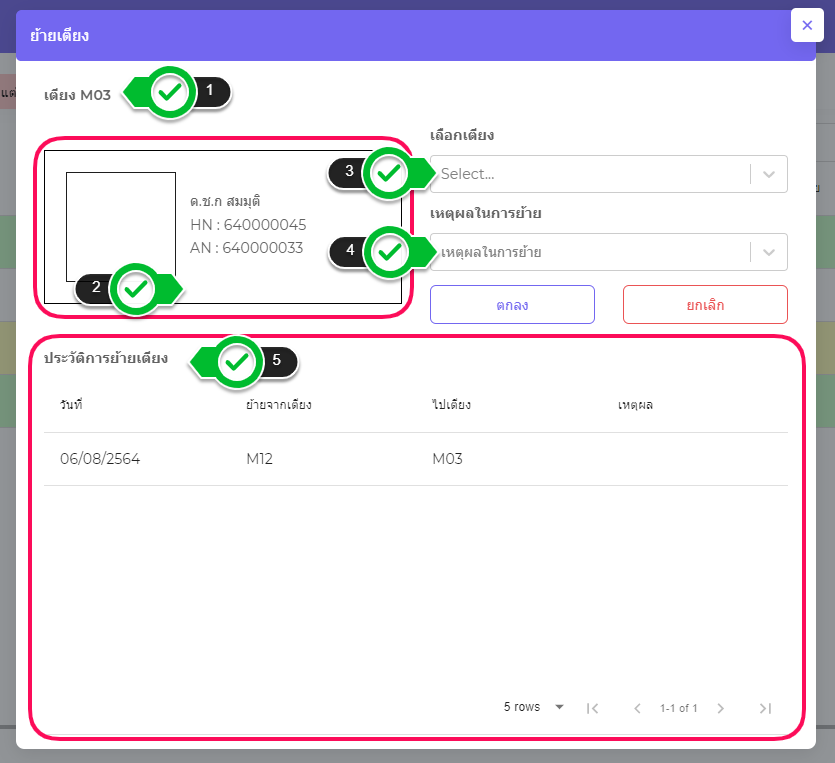Image resolution: width=835 pixels, height=763 pixels.
Task: Click the ย้ายจากเตียง column header
Action: tap(279, 405)
